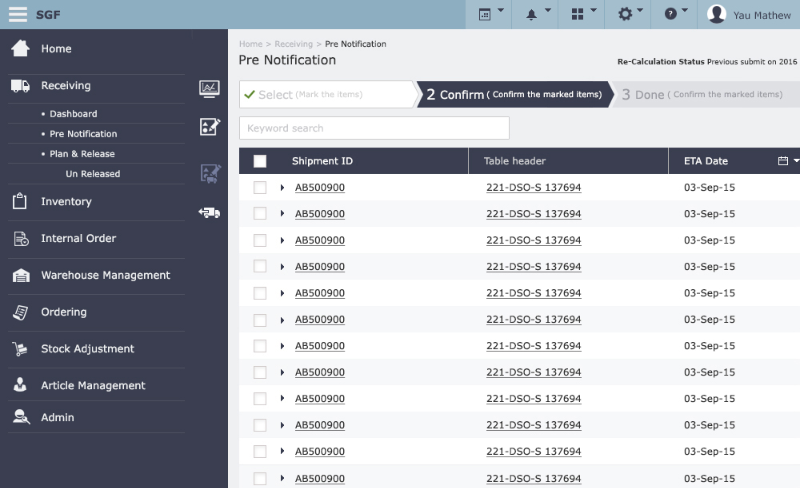Open the hamburger menu next to SGF
This screenshot has height=488, width=800.
[x=18, y=14]
